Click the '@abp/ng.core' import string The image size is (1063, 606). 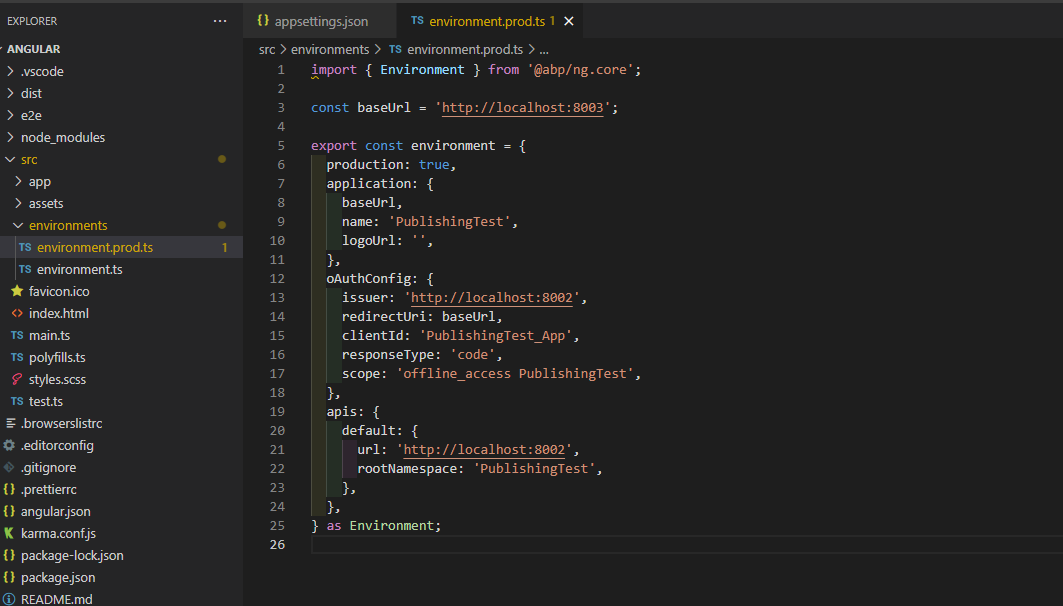(580, 70)
